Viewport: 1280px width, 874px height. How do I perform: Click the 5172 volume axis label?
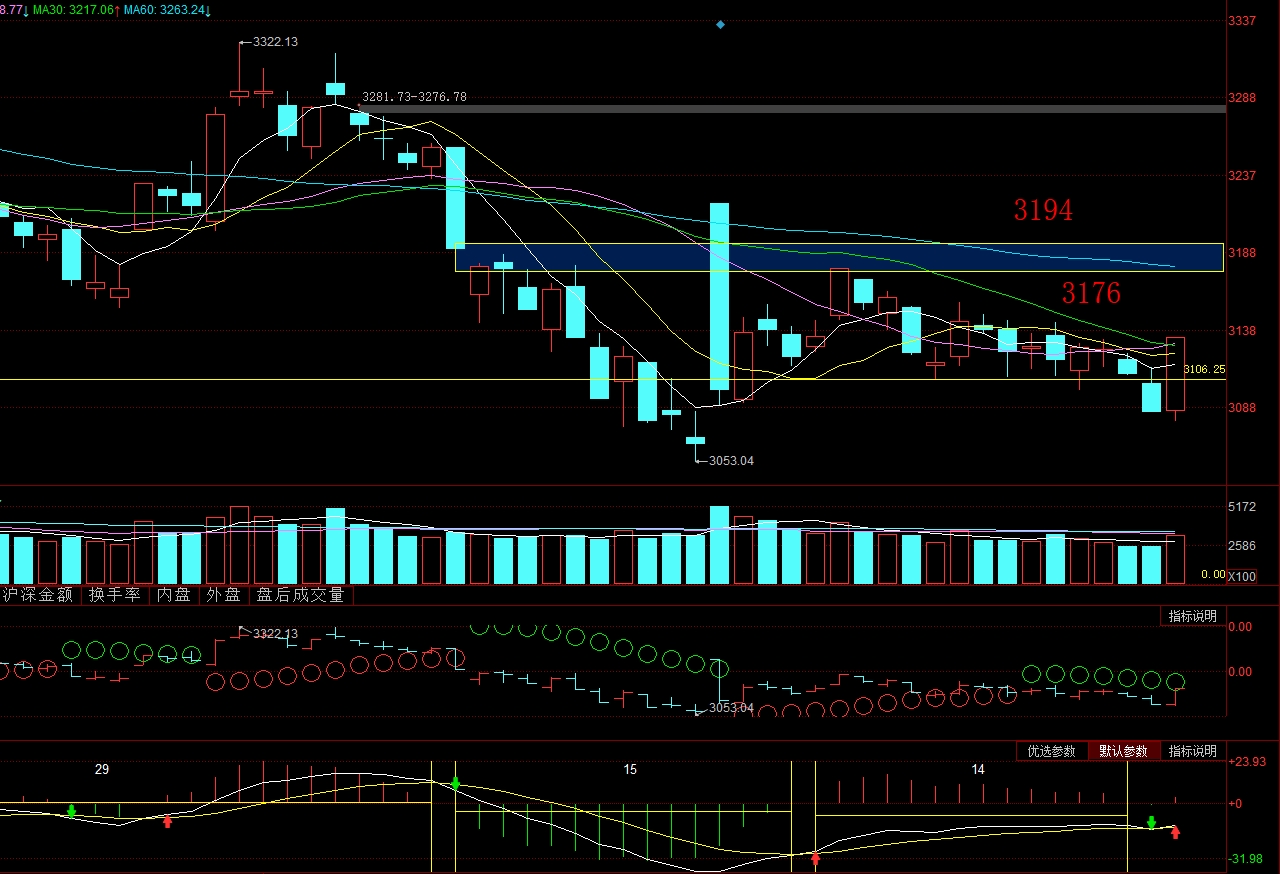click(x=1242, y=507)
